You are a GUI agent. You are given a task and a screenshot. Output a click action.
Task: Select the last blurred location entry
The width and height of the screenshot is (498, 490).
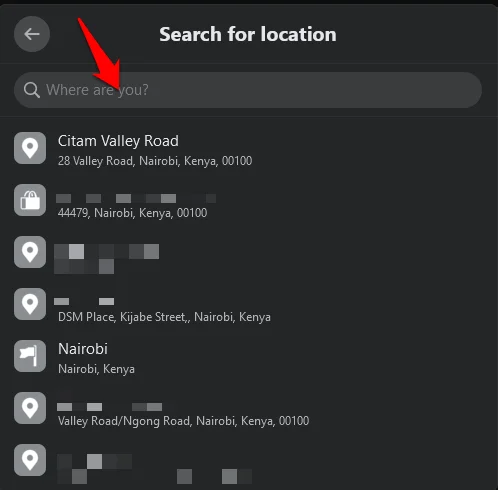pyautogui.click(x=249, y=464)
